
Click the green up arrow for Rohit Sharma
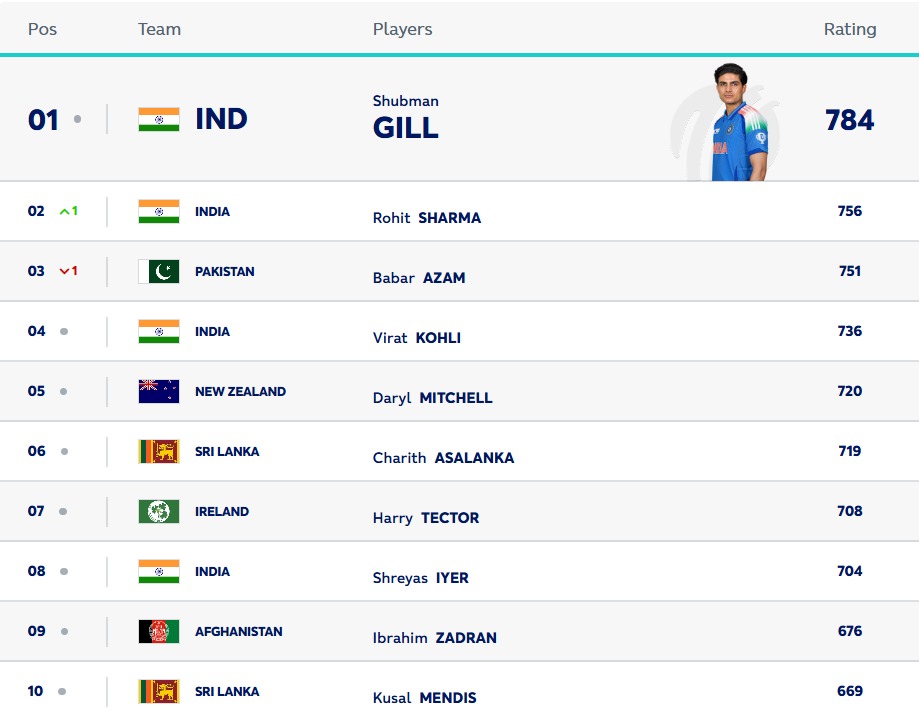pyautogui.click(x=64, y=211)
